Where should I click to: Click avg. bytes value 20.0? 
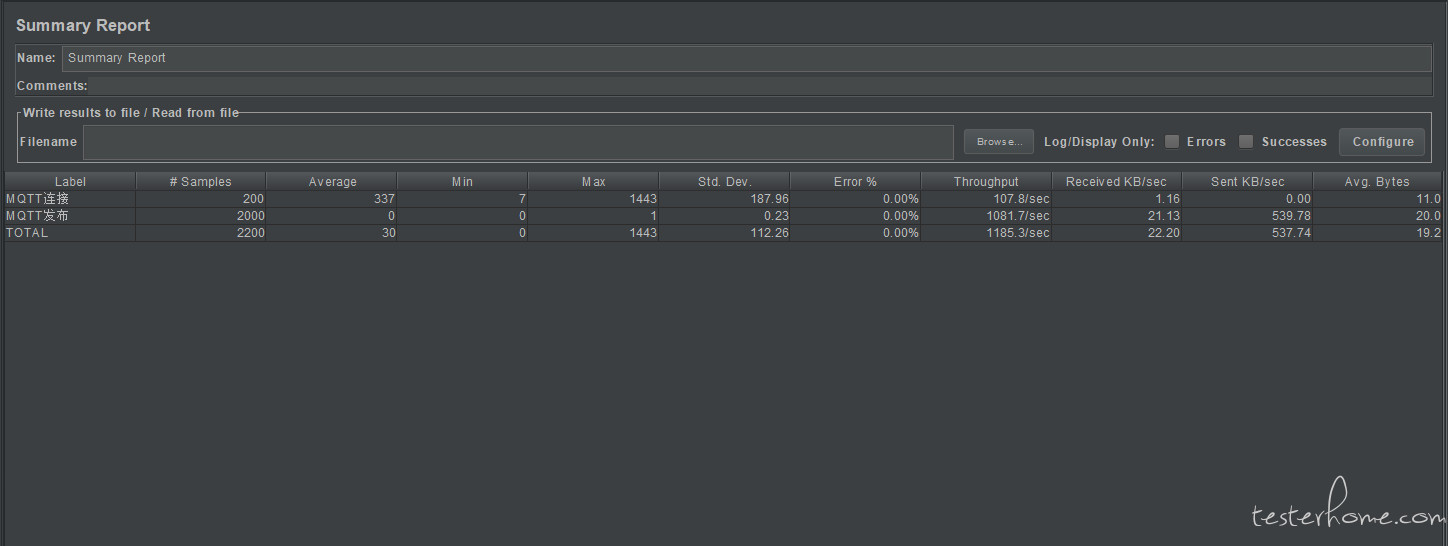pos(1428,216)
